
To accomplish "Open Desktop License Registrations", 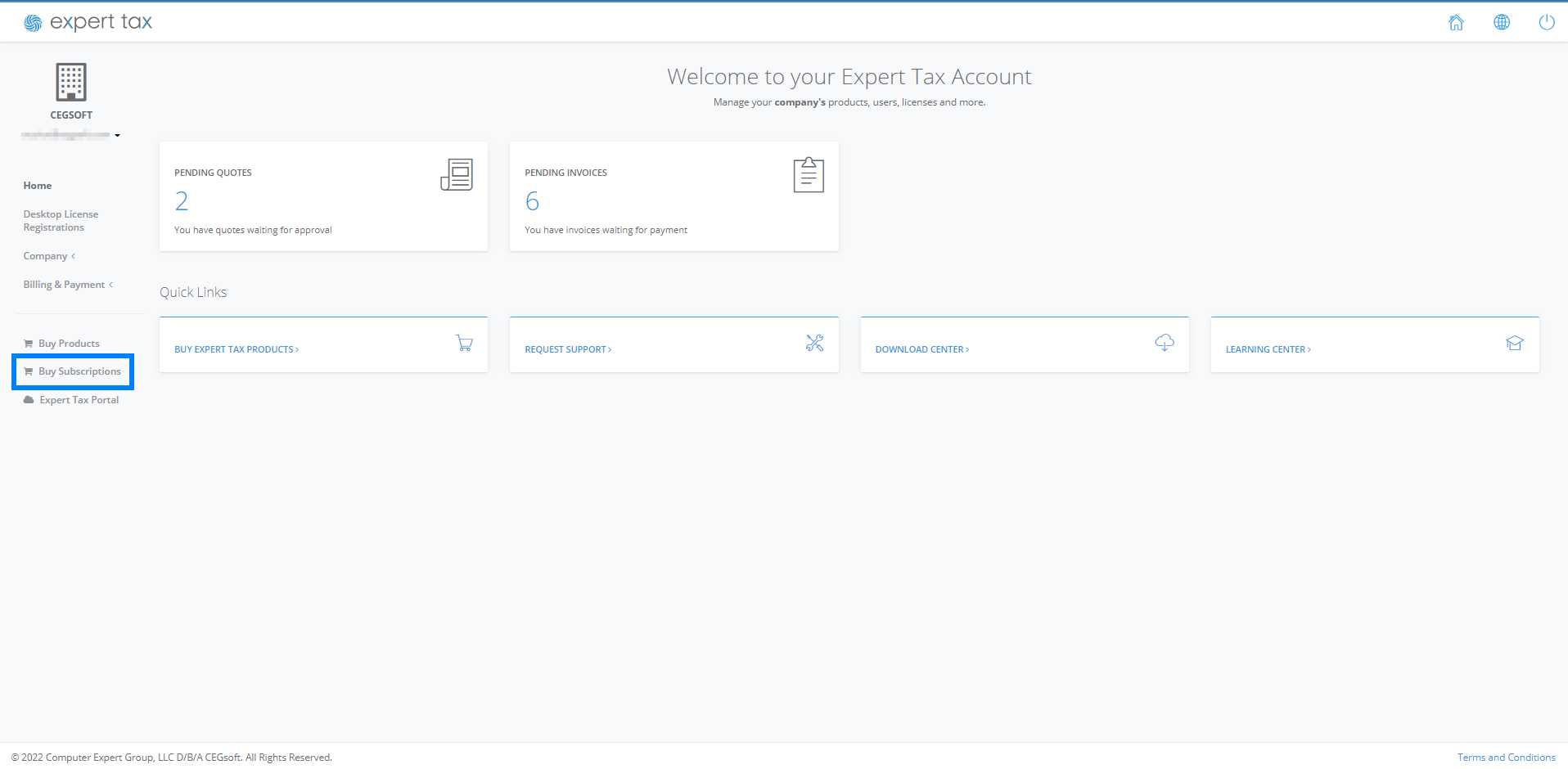I will (61, 221).
